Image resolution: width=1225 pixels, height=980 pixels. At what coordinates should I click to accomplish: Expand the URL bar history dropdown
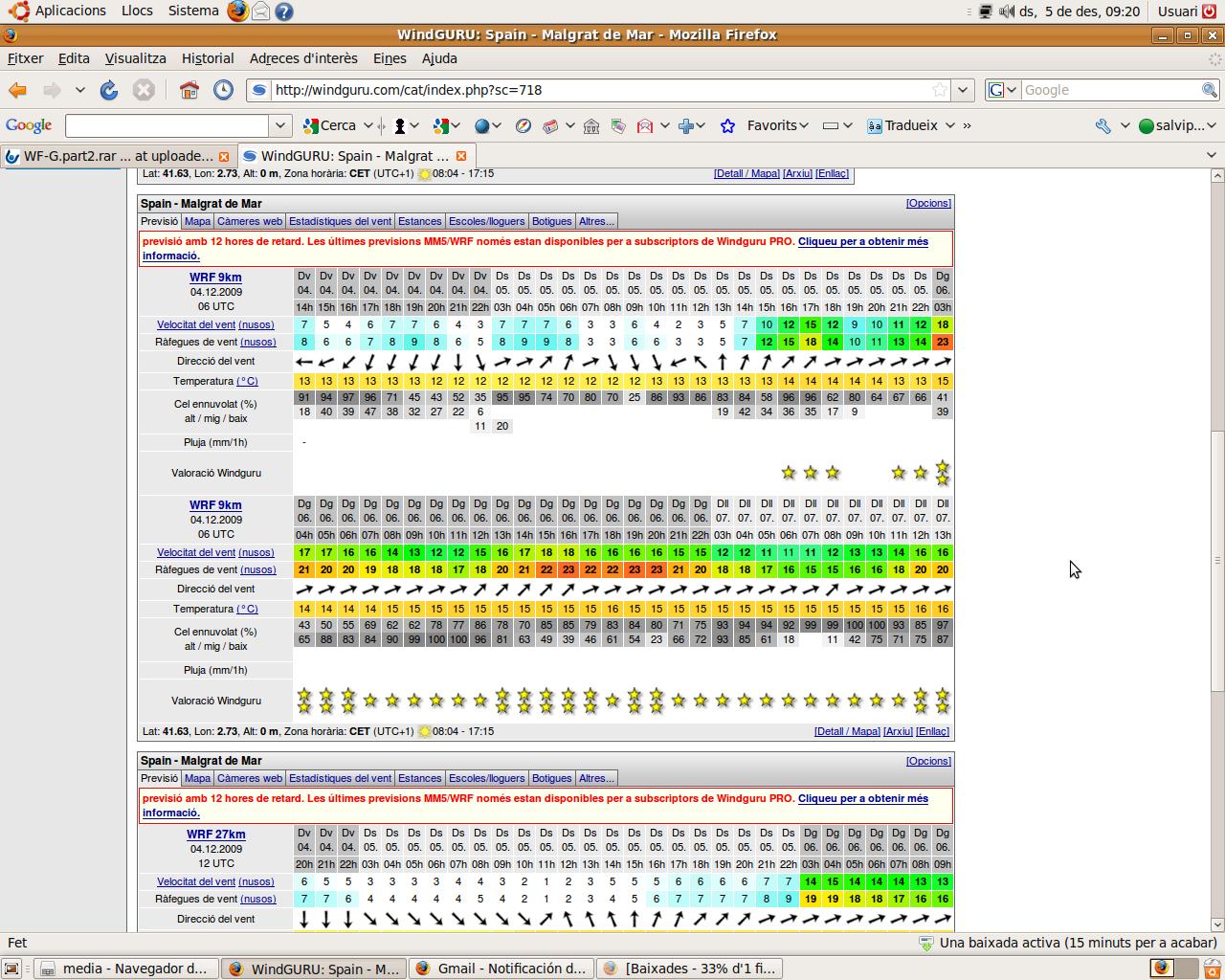(x=963, y=90)
